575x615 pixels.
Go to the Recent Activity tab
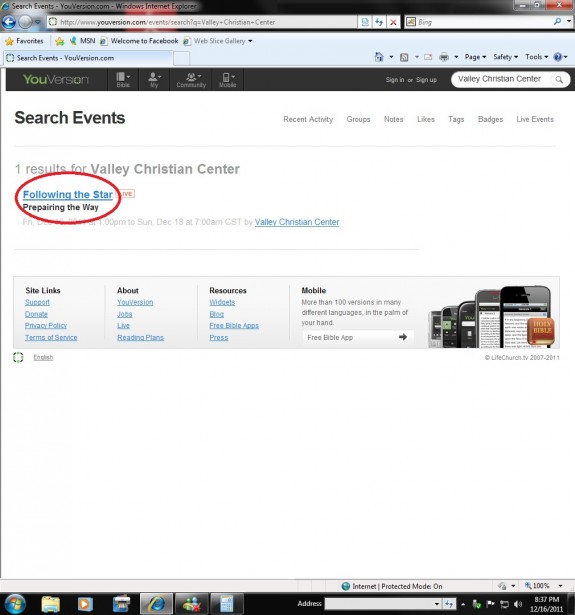coord(308,119)
